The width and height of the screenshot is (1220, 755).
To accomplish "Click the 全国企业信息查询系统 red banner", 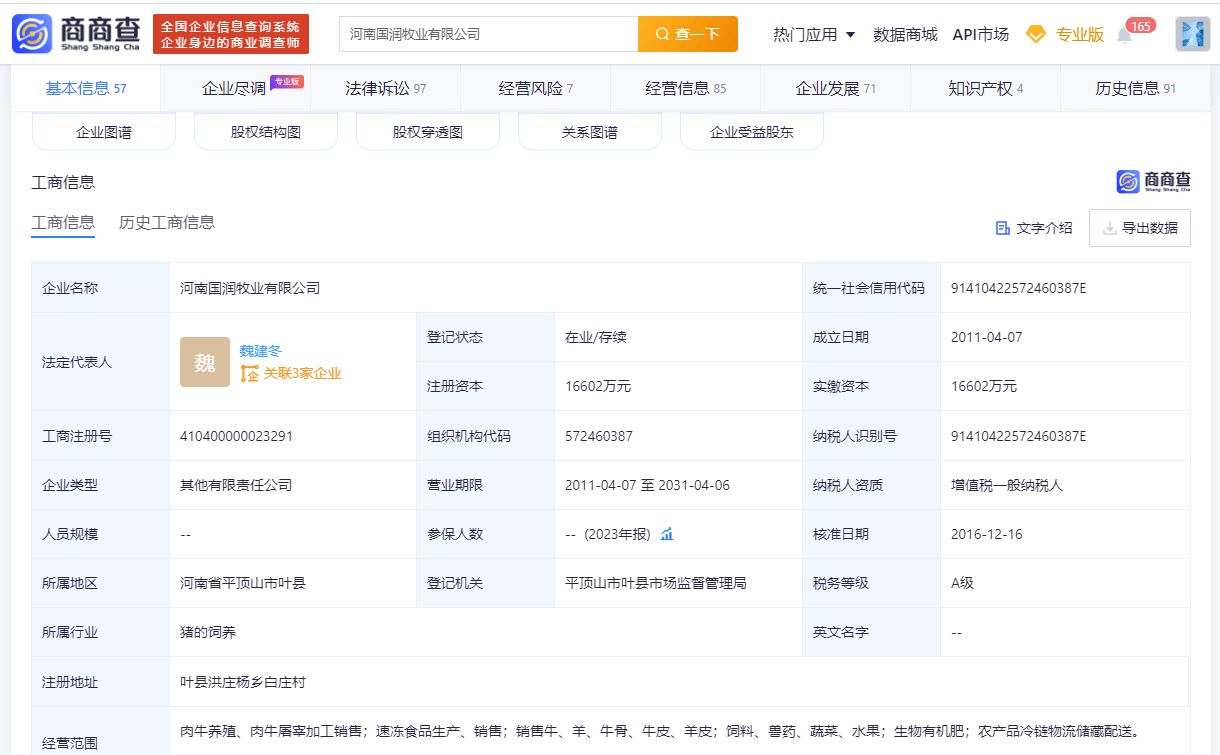I will 231,34.
